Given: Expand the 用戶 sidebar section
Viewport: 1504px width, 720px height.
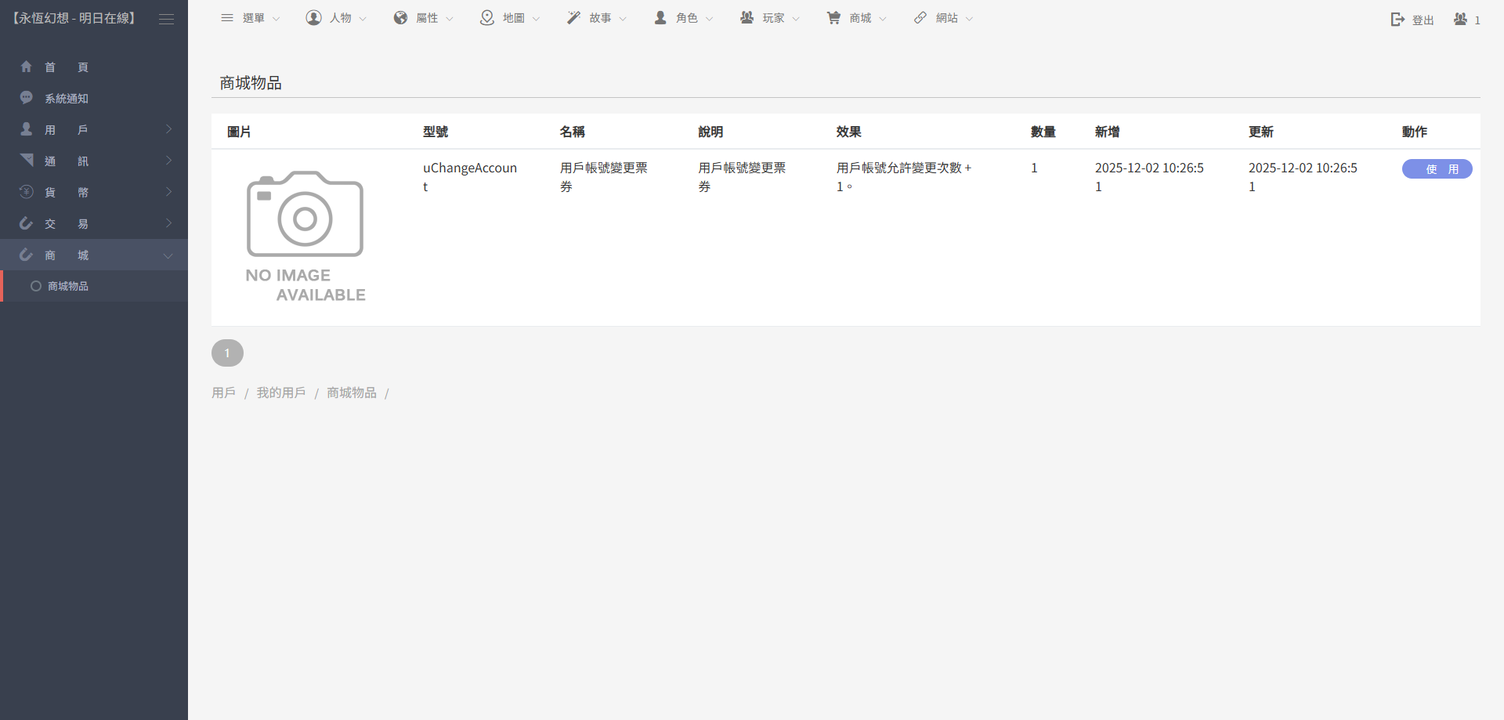Looking at the screenshot, I should [94, 130].
